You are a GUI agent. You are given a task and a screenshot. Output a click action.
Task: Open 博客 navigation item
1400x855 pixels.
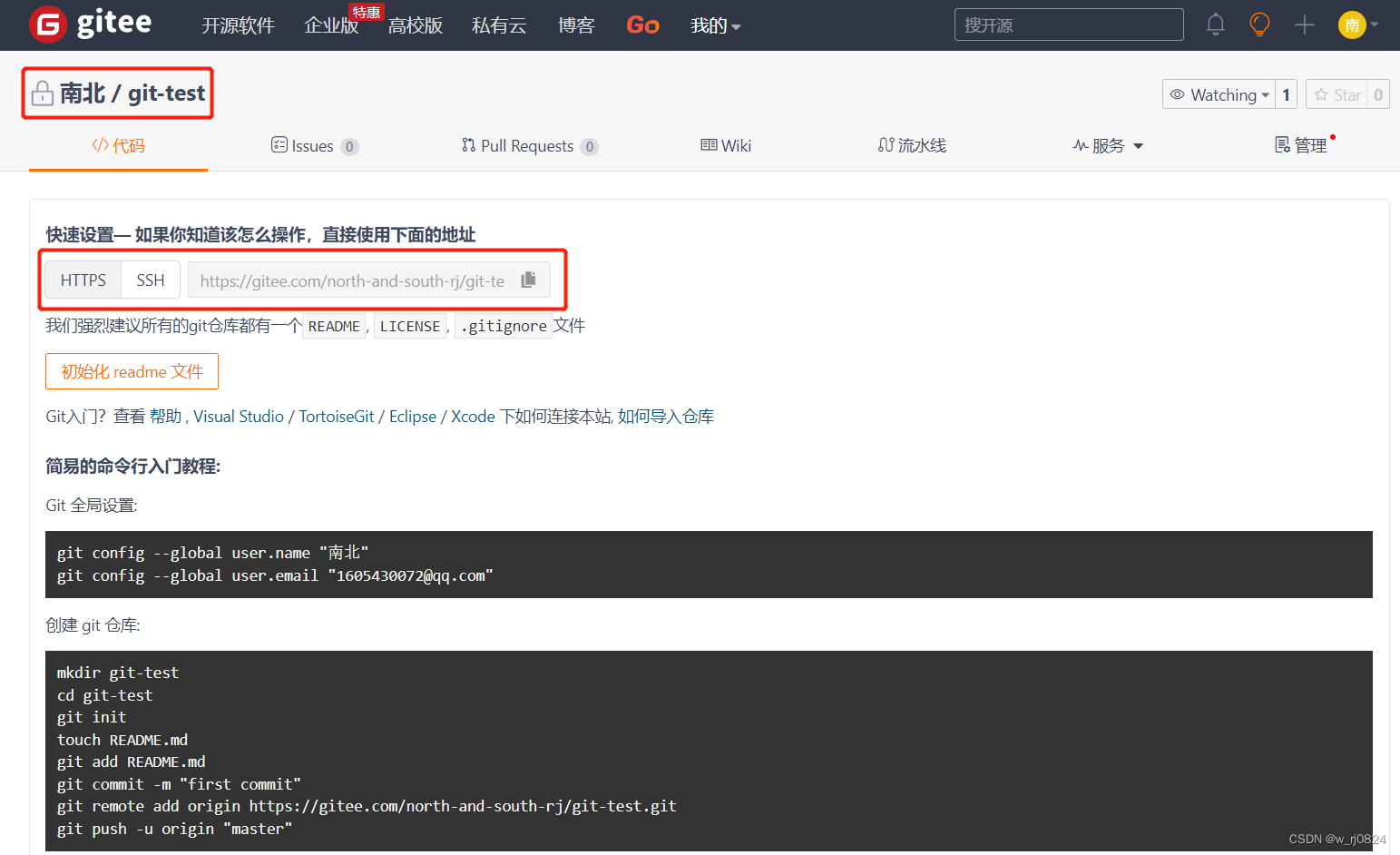tap(576, 25)
